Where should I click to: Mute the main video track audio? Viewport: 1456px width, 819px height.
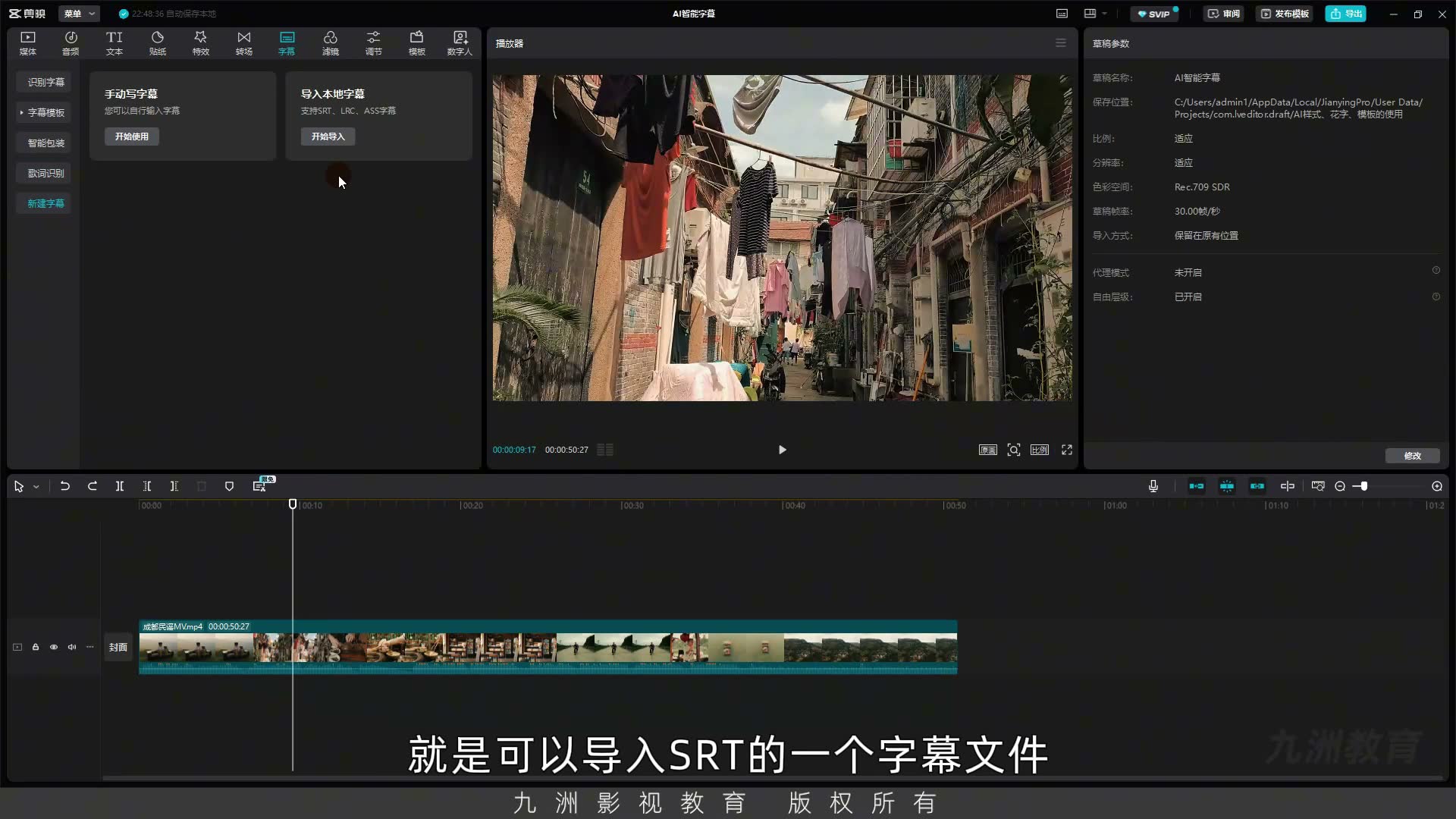tap(72, 647)
